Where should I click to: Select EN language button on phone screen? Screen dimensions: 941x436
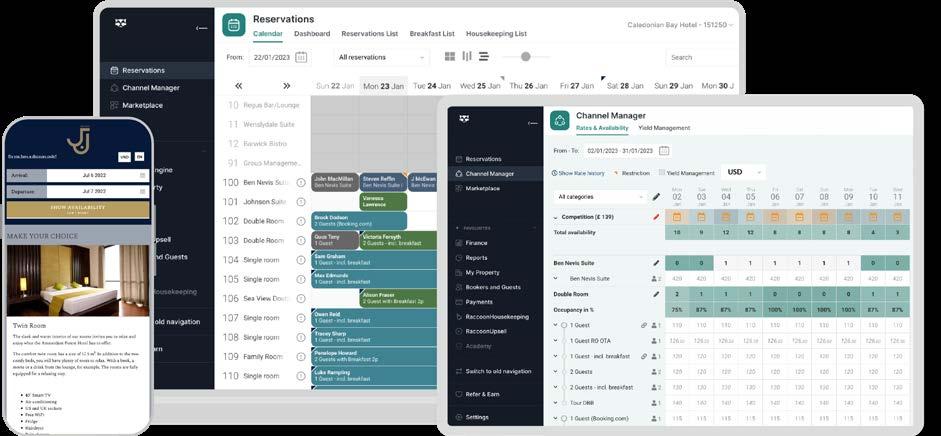[139, 157]
